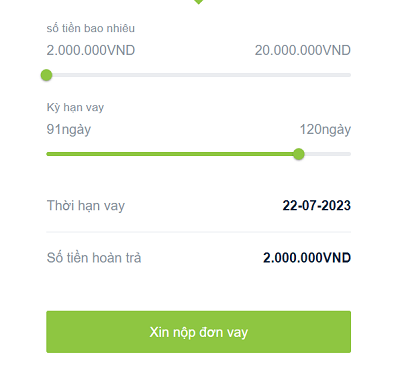The image size is (400, 377).
Task: Select the 20.000.000VND maximum amount label
Action: pyautogui.click(x=303, y=50)
